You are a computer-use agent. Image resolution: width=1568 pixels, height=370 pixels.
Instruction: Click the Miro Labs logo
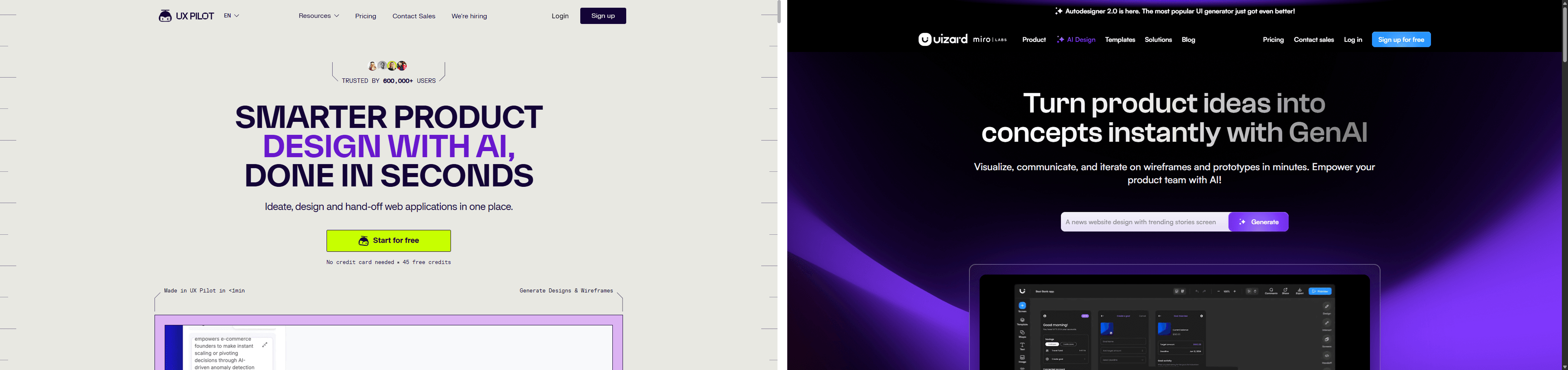coord(990,39)
